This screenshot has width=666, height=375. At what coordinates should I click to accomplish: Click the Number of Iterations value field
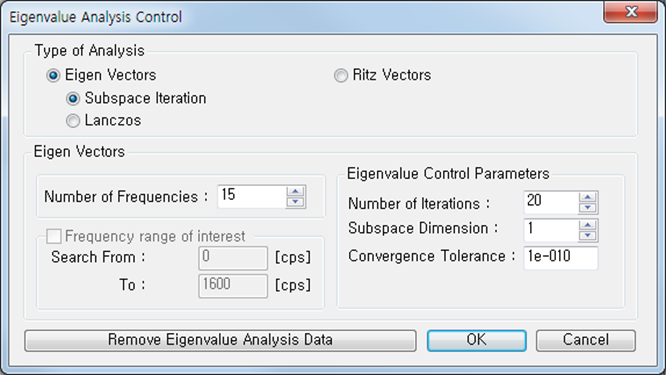551,202
